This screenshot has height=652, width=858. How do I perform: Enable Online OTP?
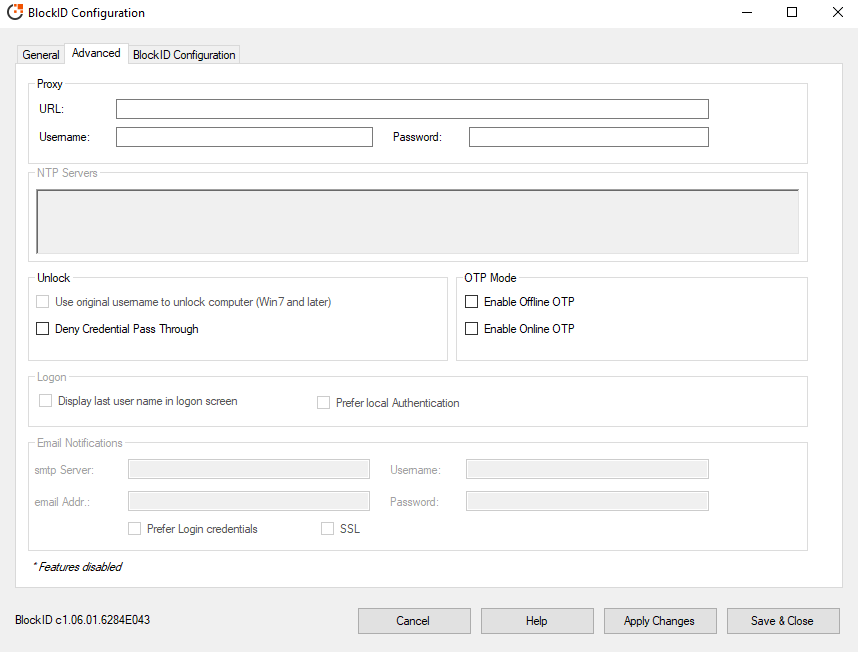click(471, 328)
